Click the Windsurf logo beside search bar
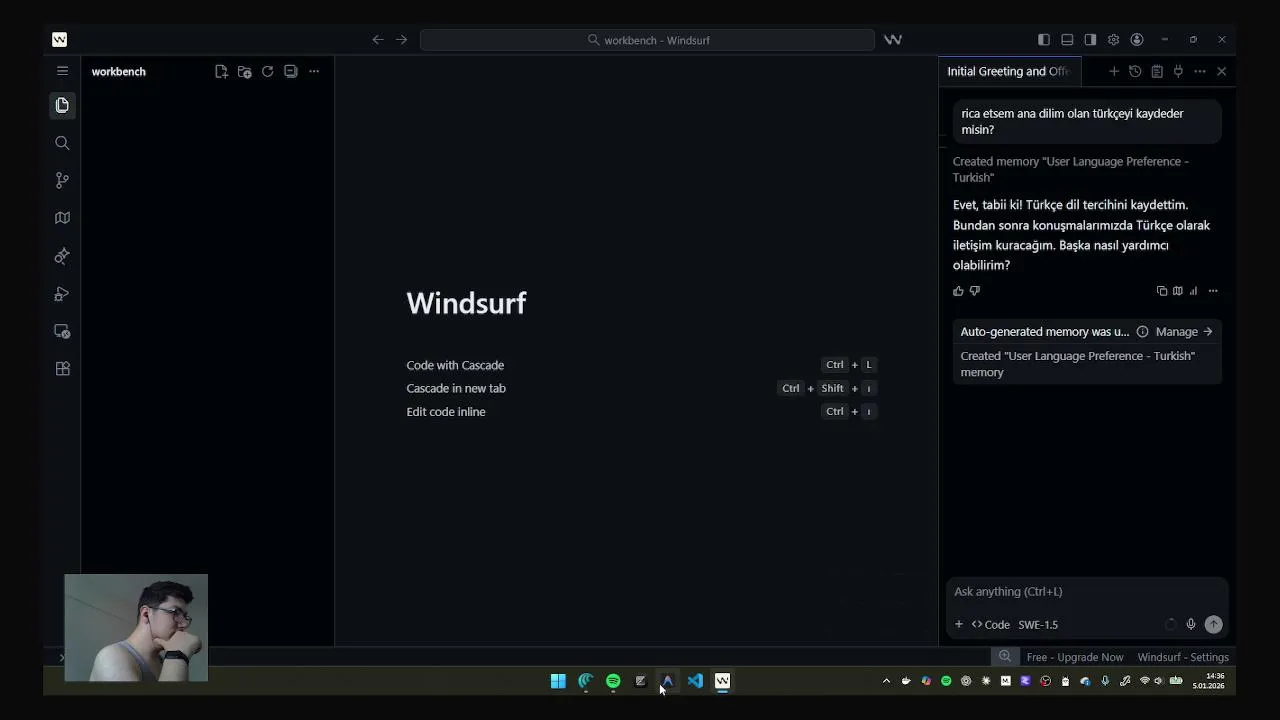The width and height of the screenshot is (1280, 720). click(x=893, y=40)
